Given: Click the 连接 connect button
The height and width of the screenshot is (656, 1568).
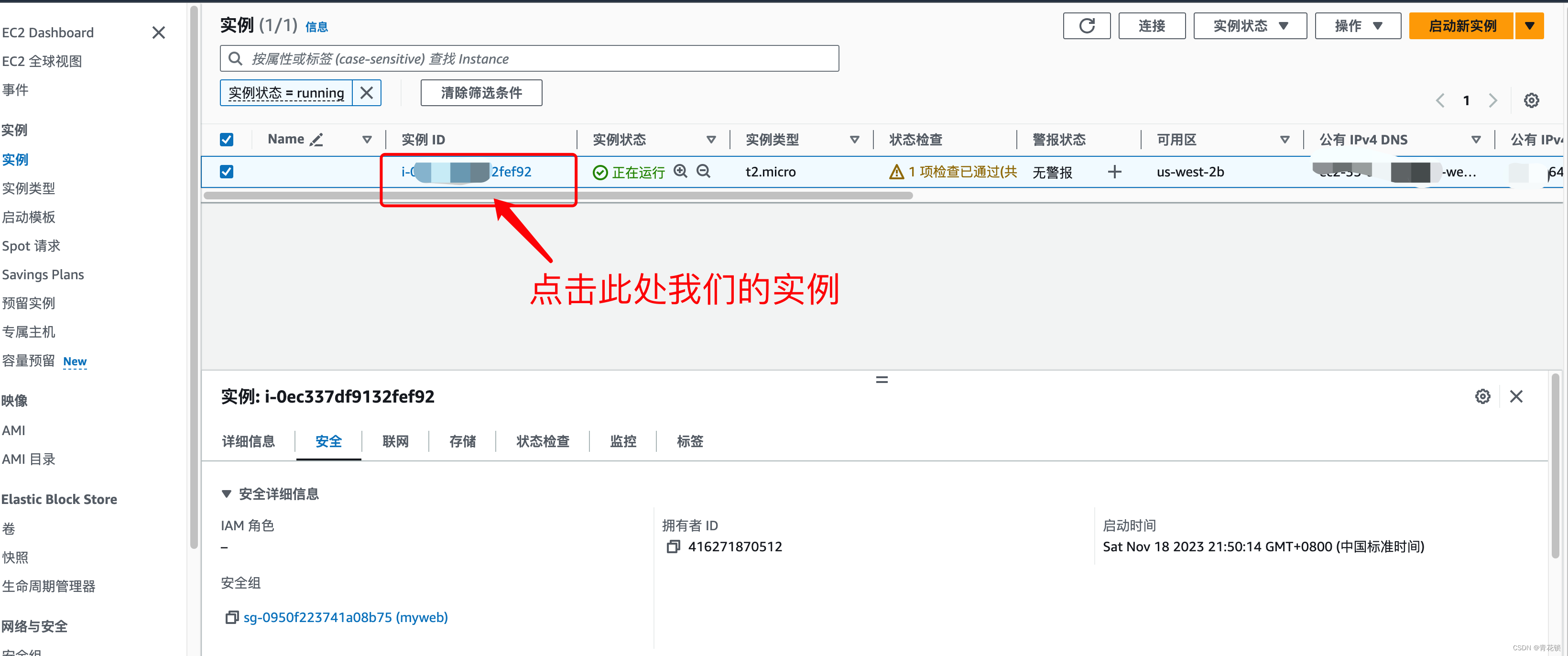Looking at the screenshot, I should (x=1152, y=26).
